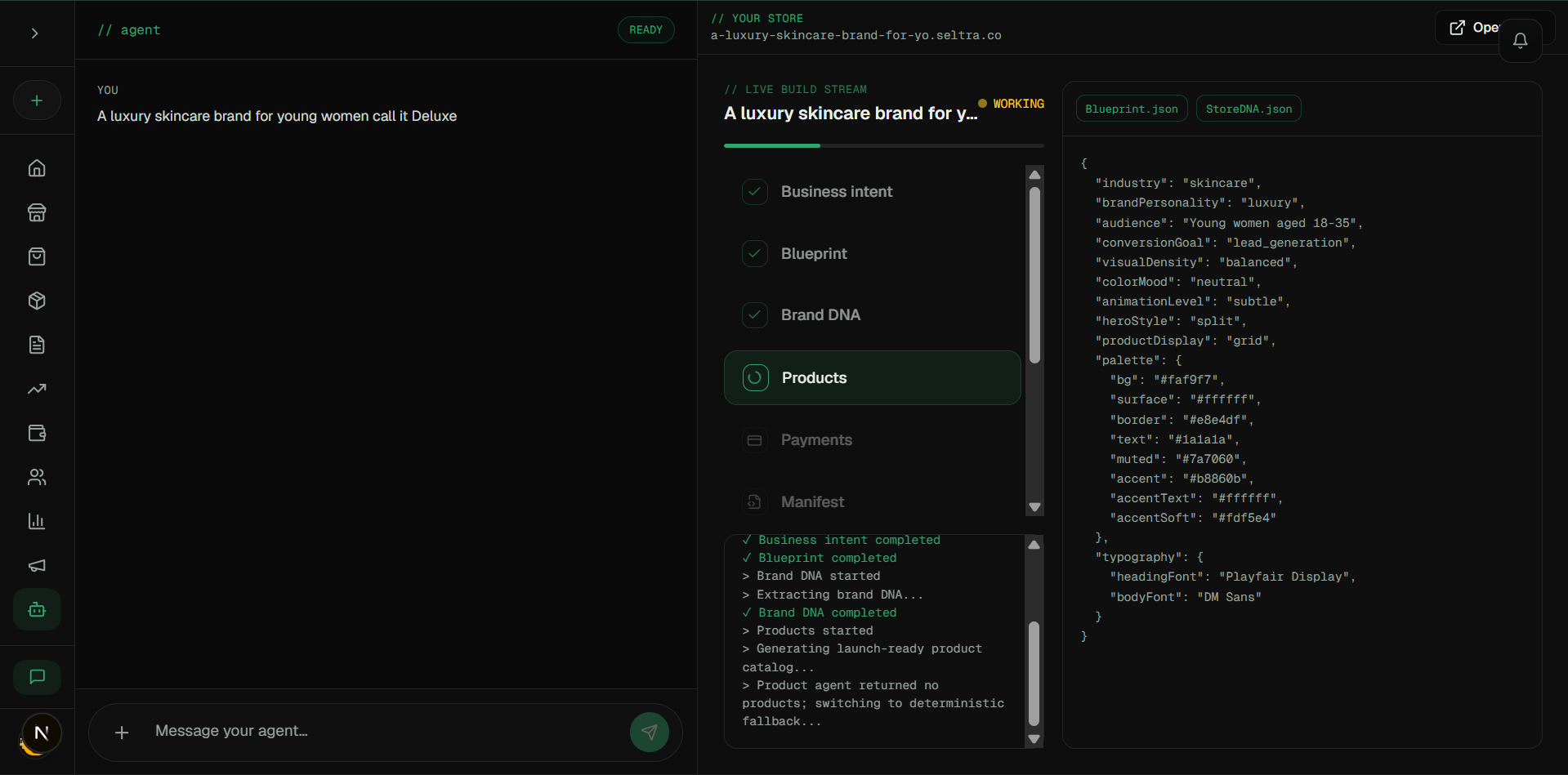Open the N user avatar

pyautogui.click(x=42, y=733)
